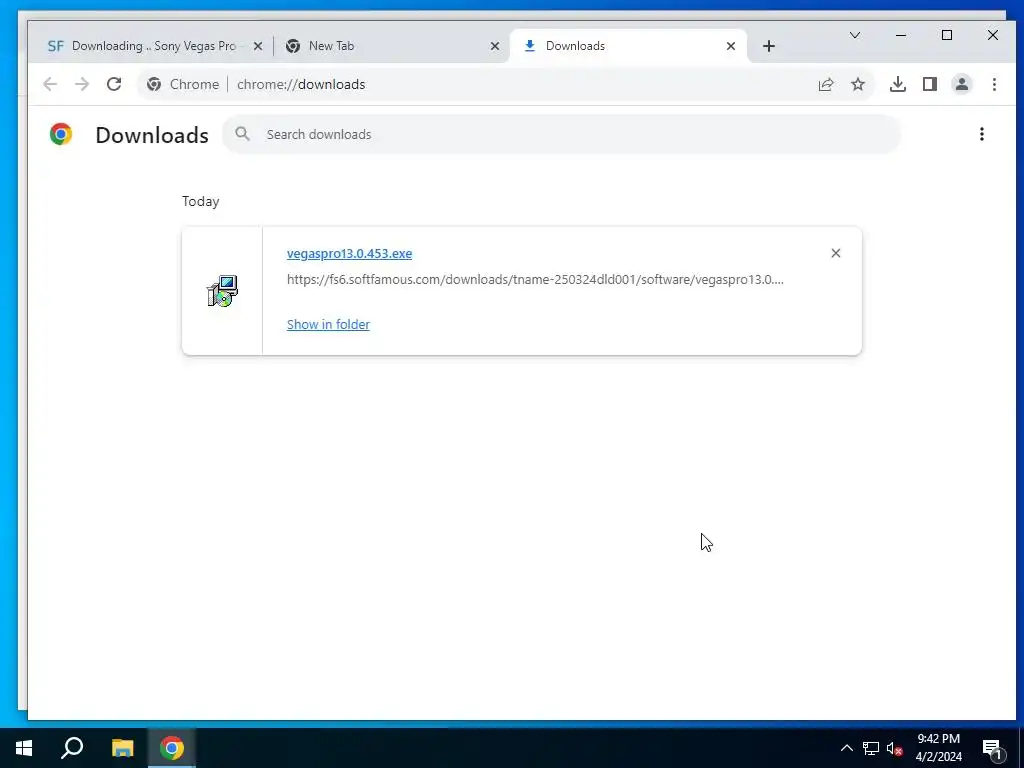Click the Chrome logo beside Downloads heading
1024x768 pixels.
[61, 134]
